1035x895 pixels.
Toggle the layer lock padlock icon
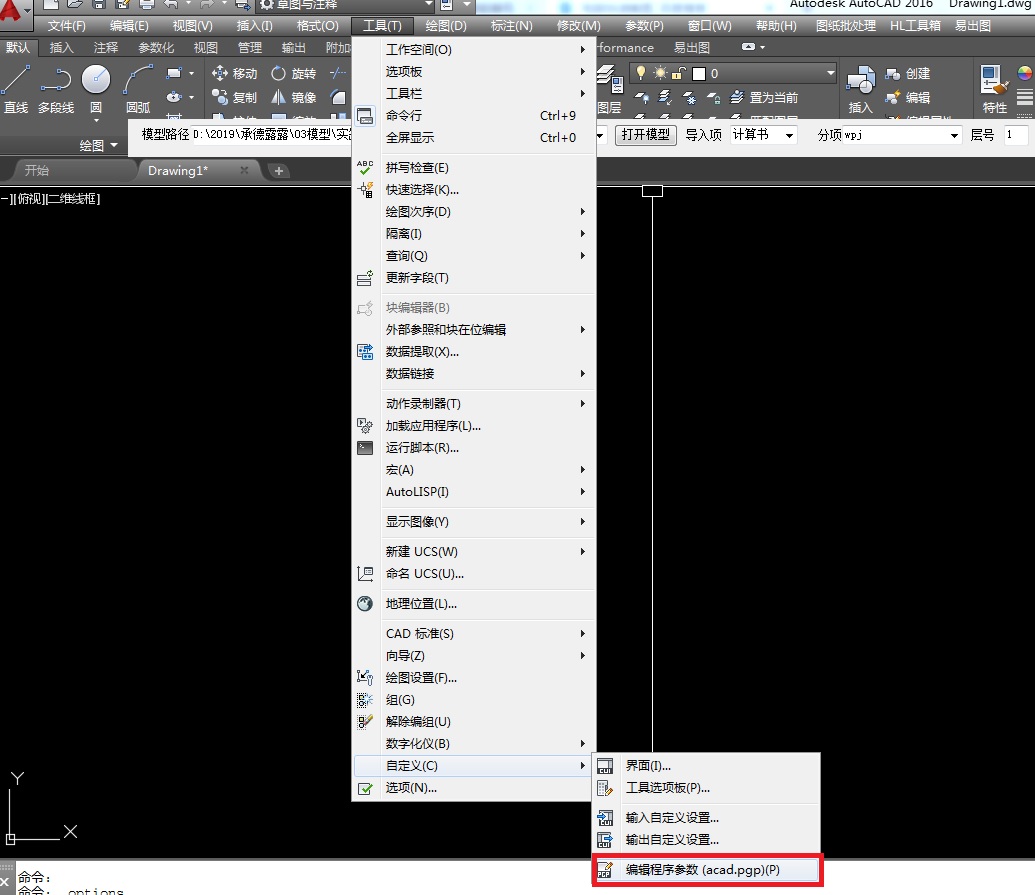[678, 73]
